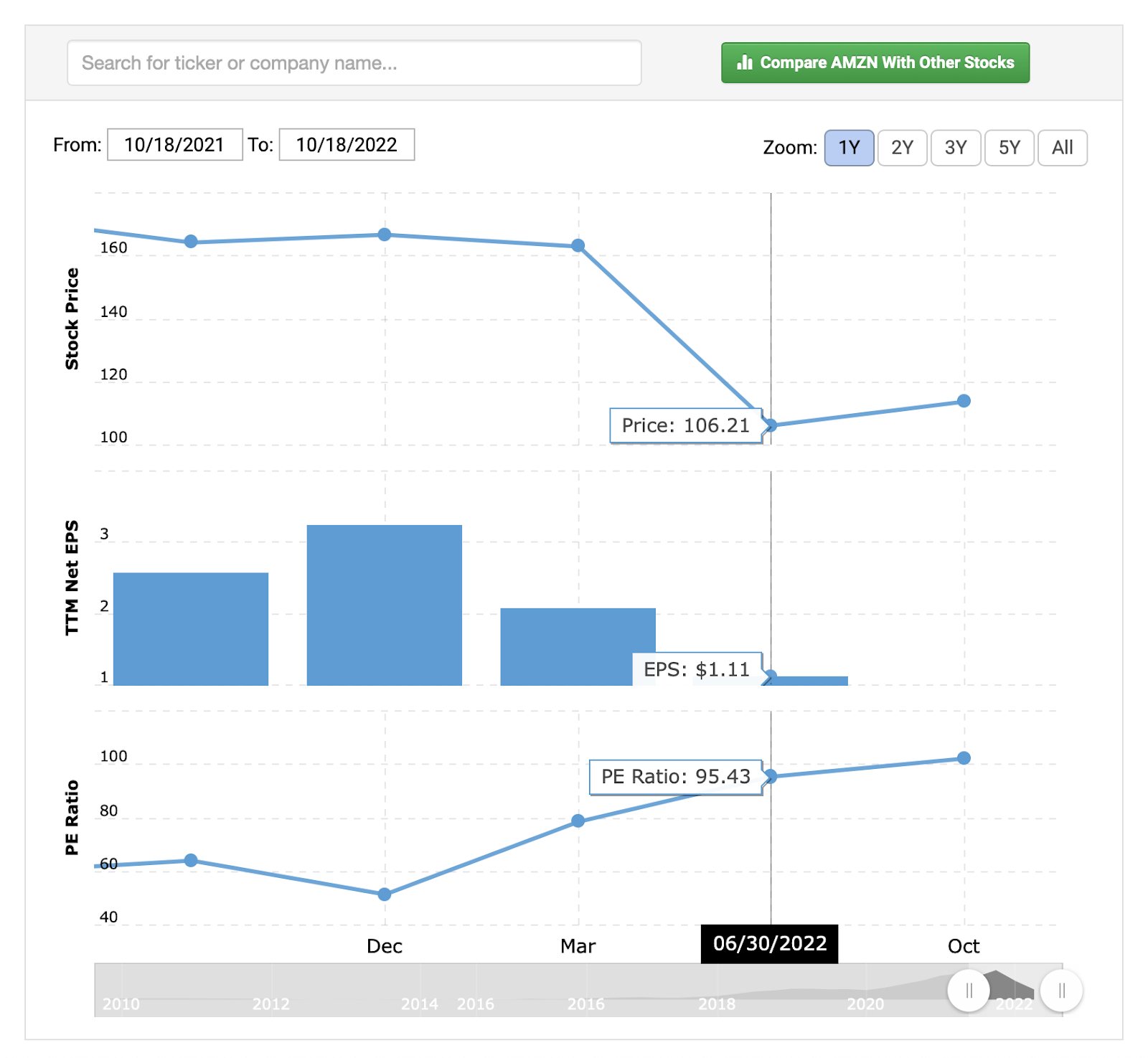
Task: Click the To date field
Action: coord(347,145)
